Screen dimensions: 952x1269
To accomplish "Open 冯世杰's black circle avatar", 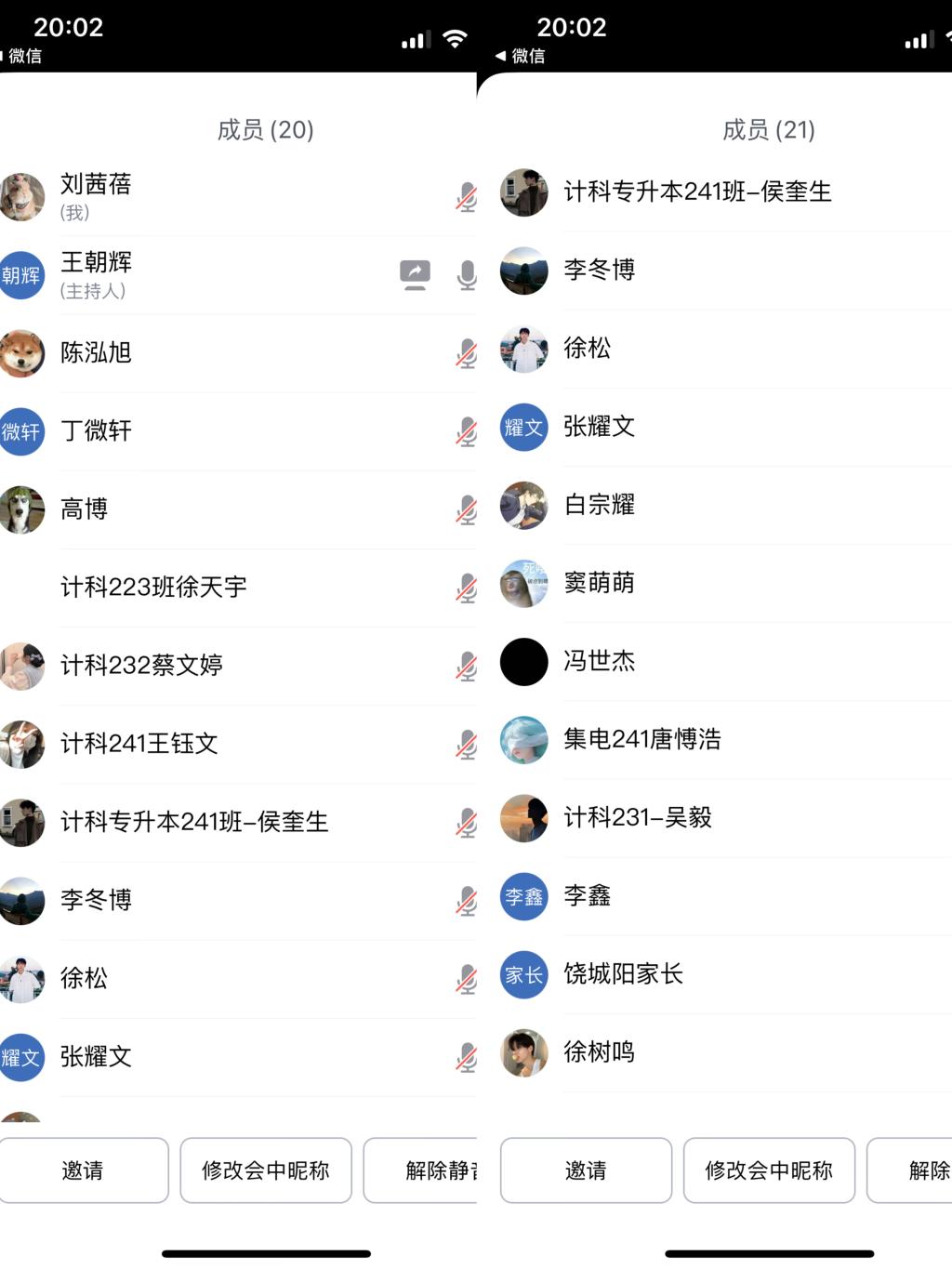I will [524, 662].
